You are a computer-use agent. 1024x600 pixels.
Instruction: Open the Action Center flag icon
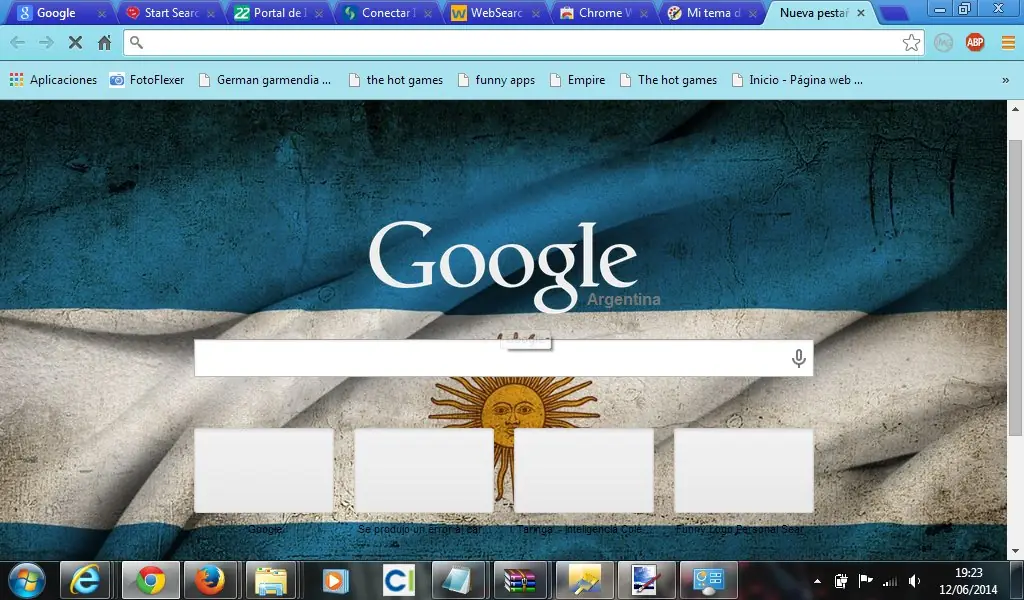coord(865,580)
